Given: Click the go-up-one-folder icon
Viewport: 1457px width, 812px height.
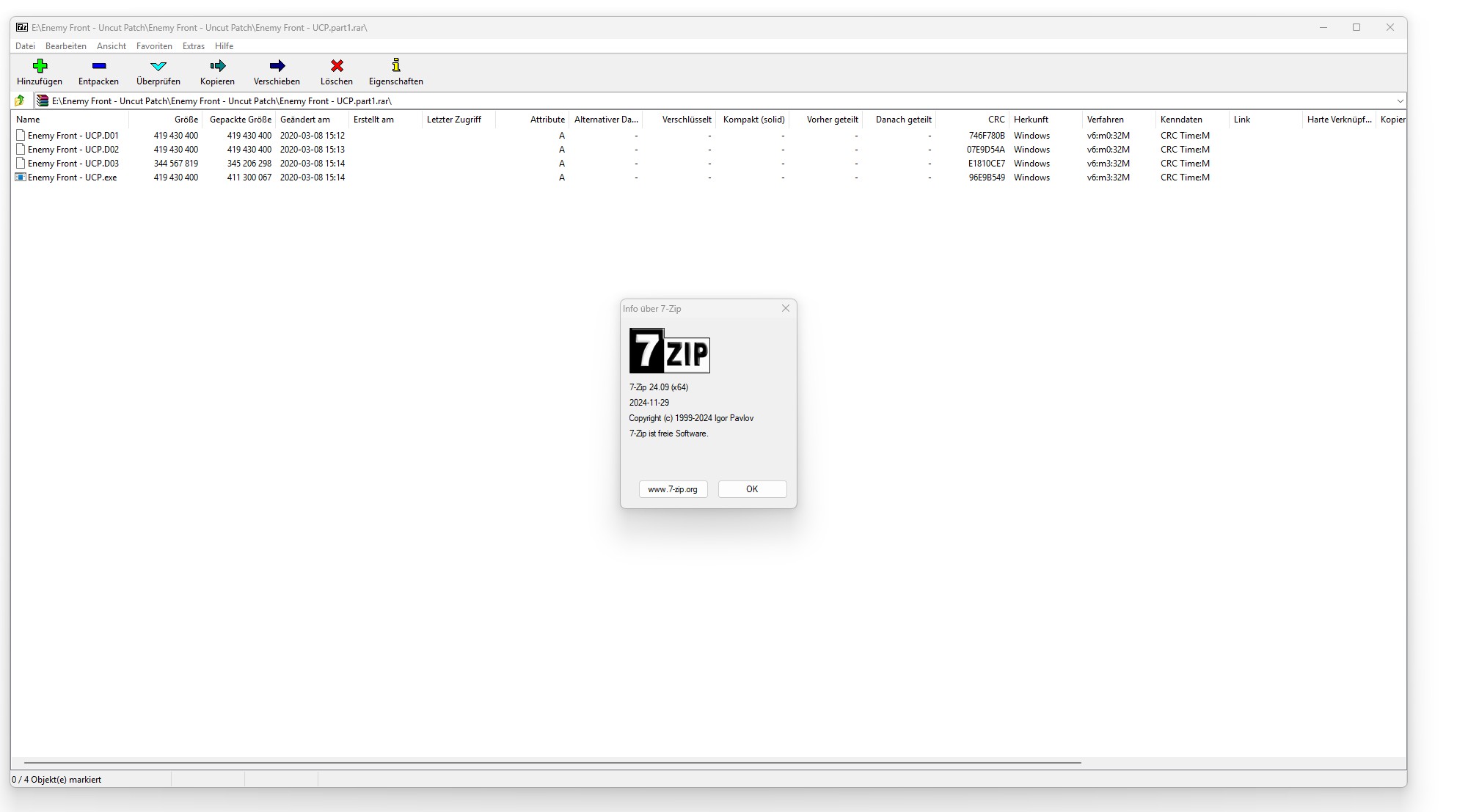Looking at the screenshot, I should 20,100.
